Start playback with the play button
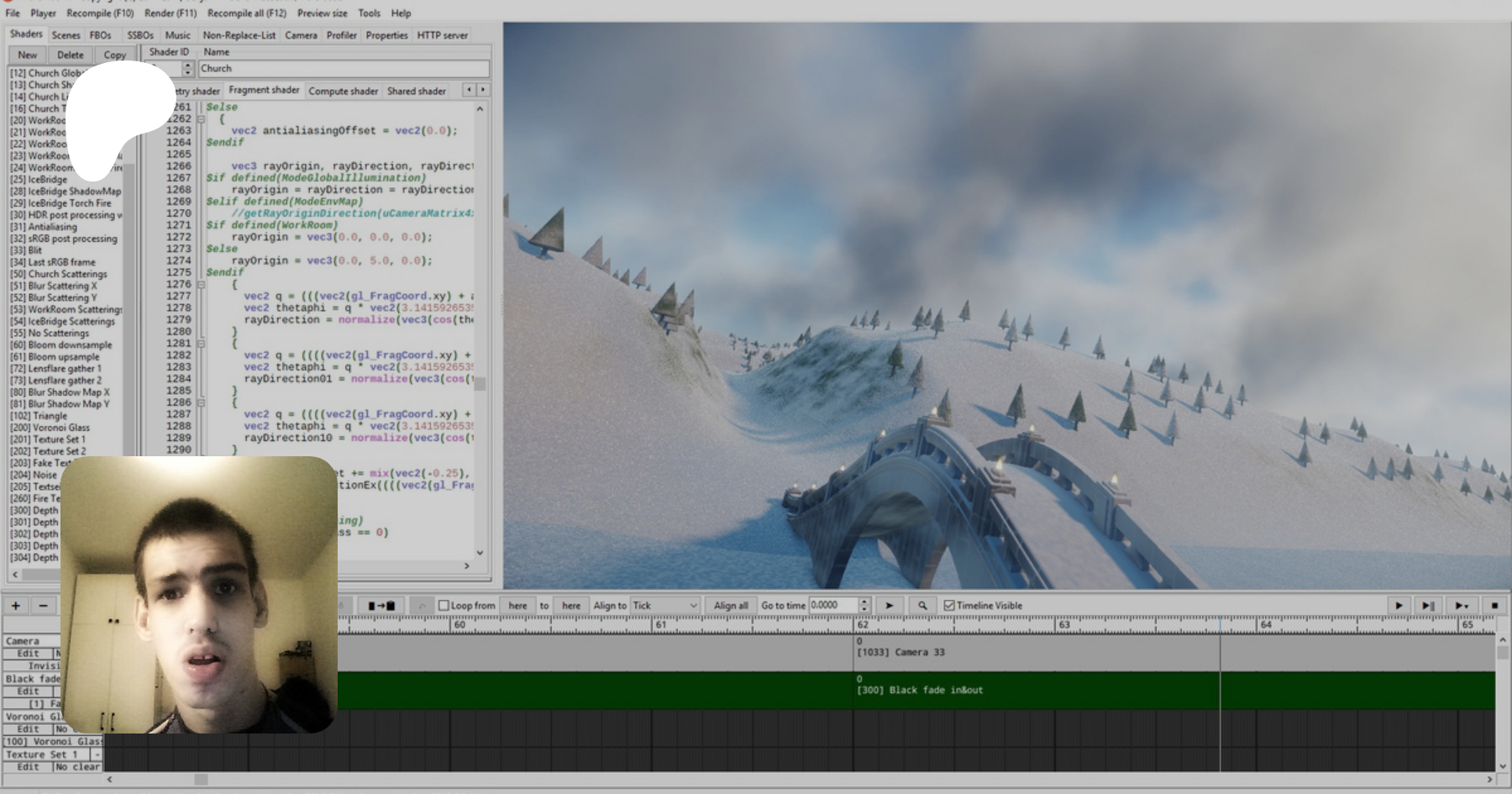Screen dimensions: 1512x794 tap(1398, 605)
